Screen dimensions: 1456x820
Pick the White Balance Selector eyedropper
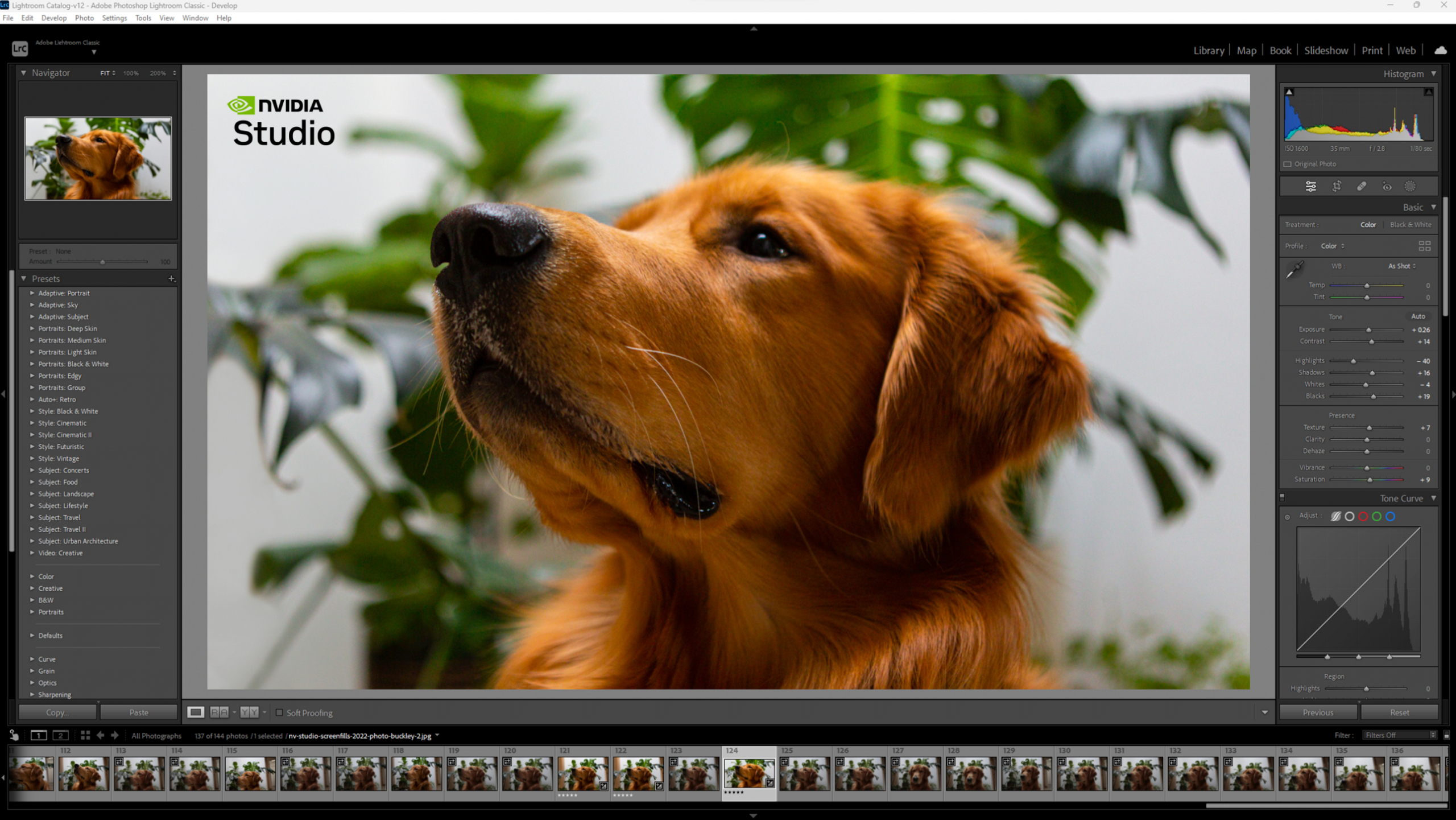pyautogui.click(x=1295, y=269)
